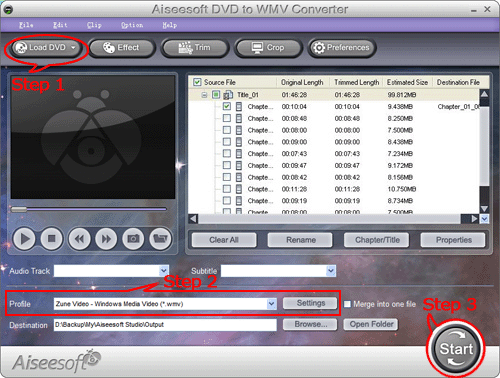The width and height of the screenshot is (500, 378).
Task: Click the film icon of 9.438MB chapter
Action: tap(239, 107)
